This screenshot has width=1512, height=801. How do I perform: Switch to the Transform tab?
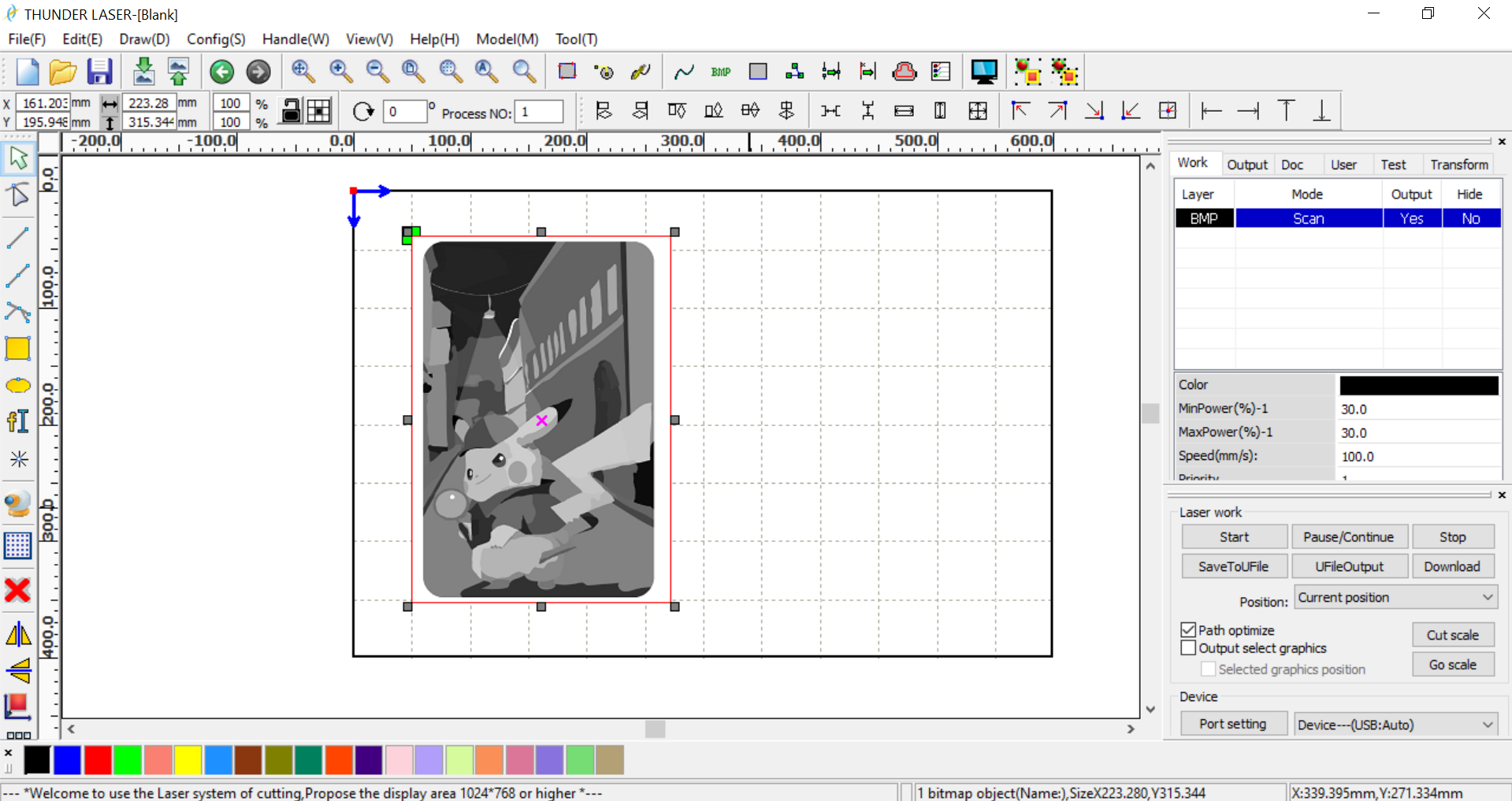(x=1458, y=165)
